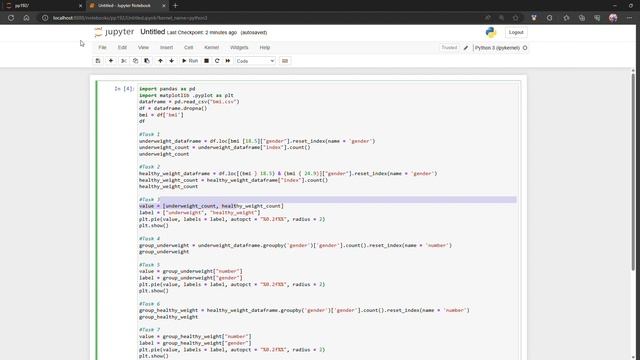This screenshot has height=360, width=640.
Task: Click the Trusted notebook indicator
Action: (449, 48)
